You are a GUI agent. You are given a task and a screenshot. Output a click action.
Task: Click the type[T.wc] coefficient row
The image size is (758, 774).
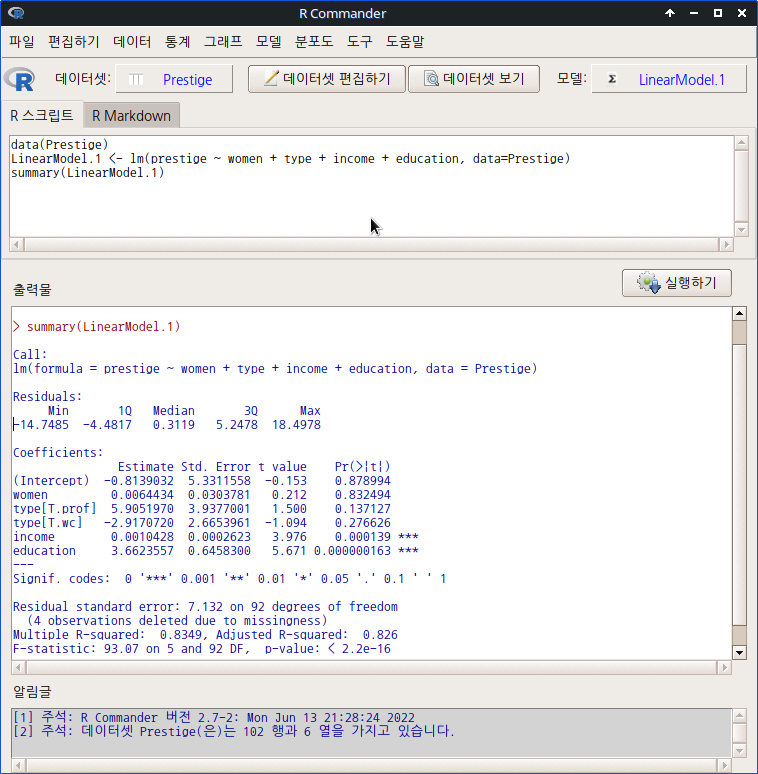coord(201,523)
